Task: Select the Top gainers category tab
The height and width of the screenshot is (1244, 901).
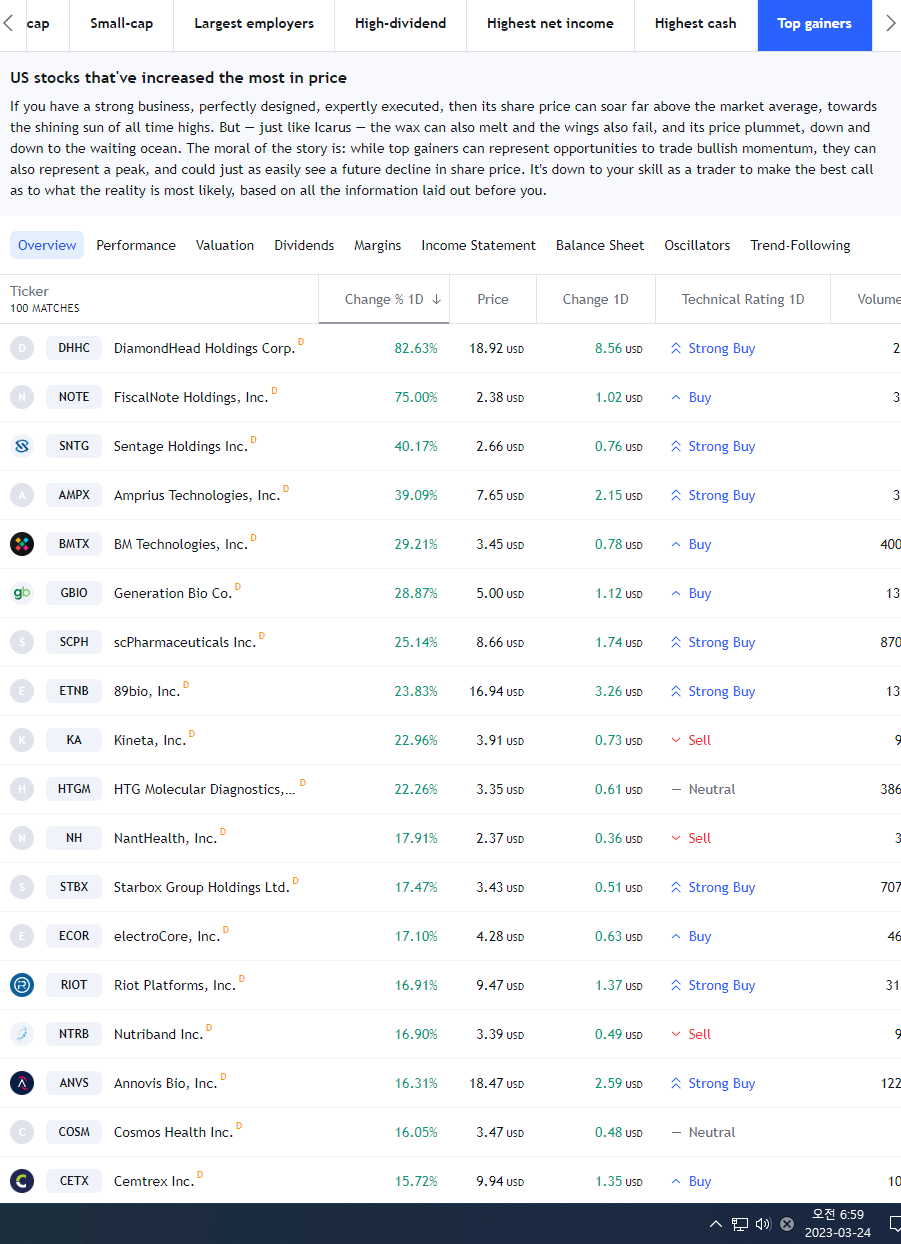Action: 815,24
